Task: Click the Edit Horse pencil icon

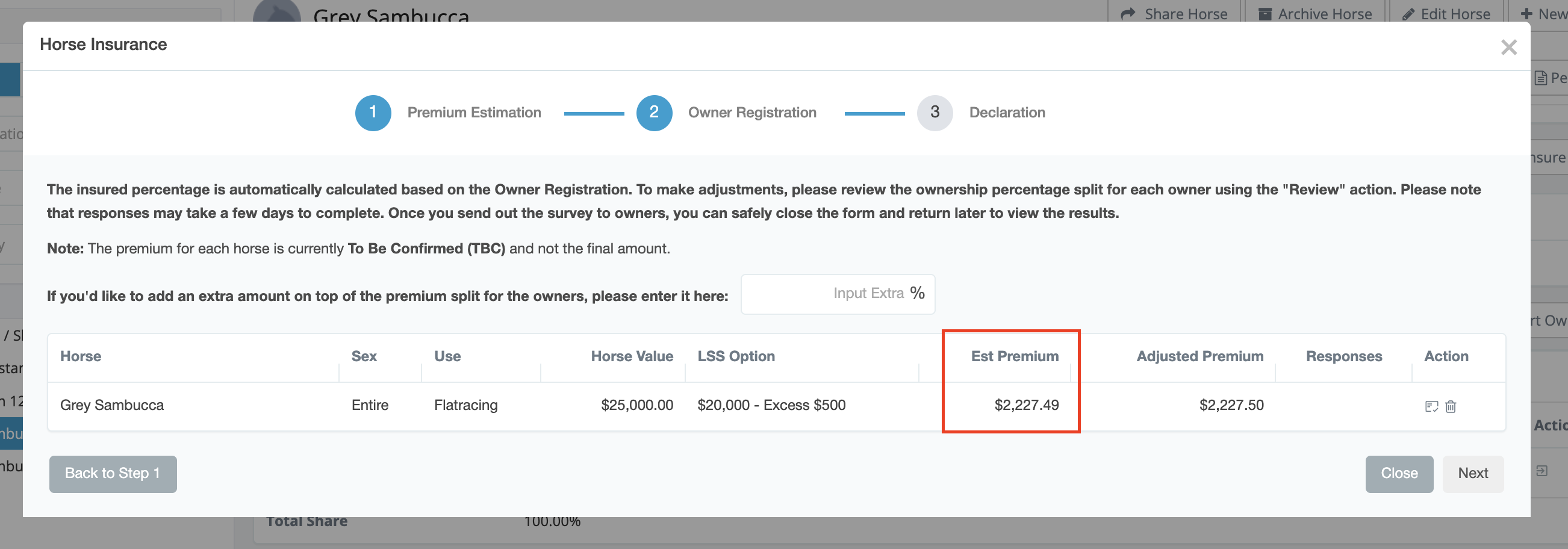Action: pos(1408,13)
